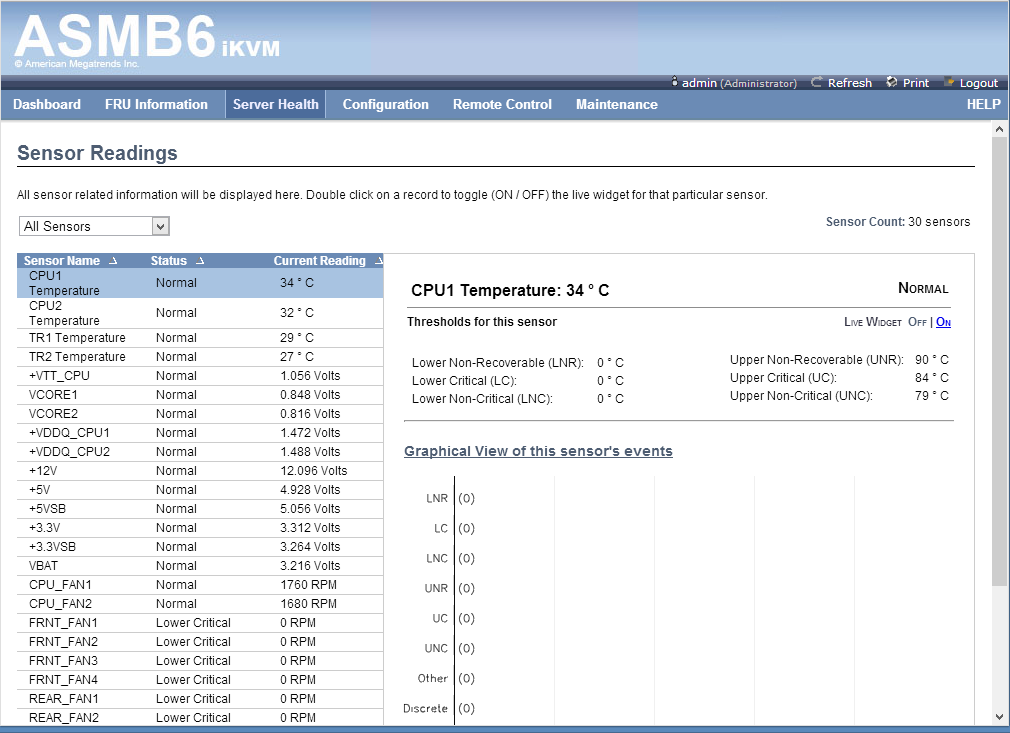
Task: Click the HELP link
Action: (983, 104)
